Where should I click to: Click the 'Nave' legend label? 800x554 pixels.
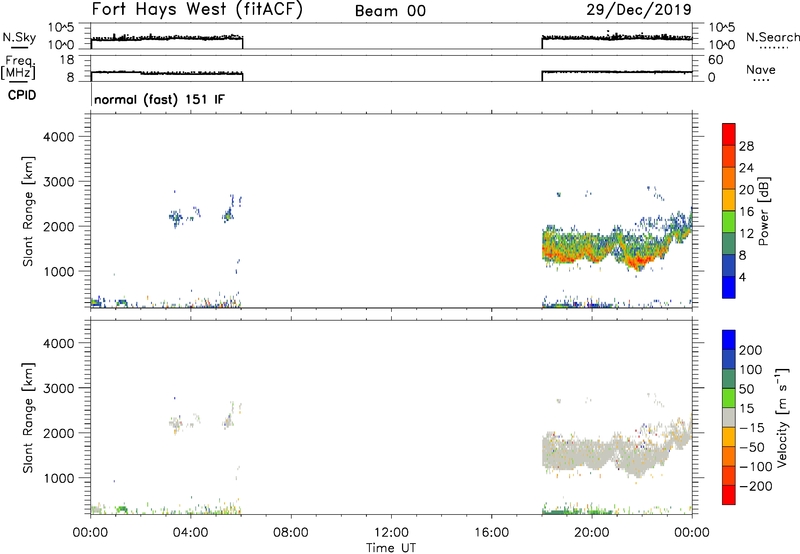pos(761,69)
